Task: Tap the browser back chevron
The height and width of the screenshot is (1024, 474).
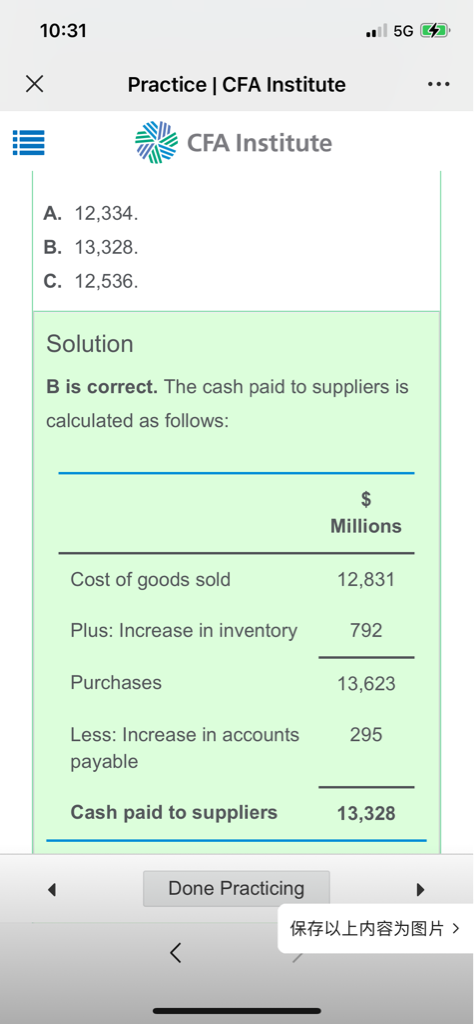Action: [175, 952]
